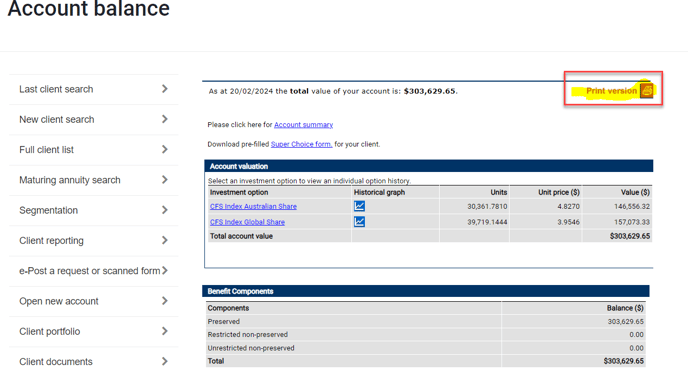Expand chevron next to Full client list
Image resolution: width=688 pixels, height=371 pixels.
[165, 149]
